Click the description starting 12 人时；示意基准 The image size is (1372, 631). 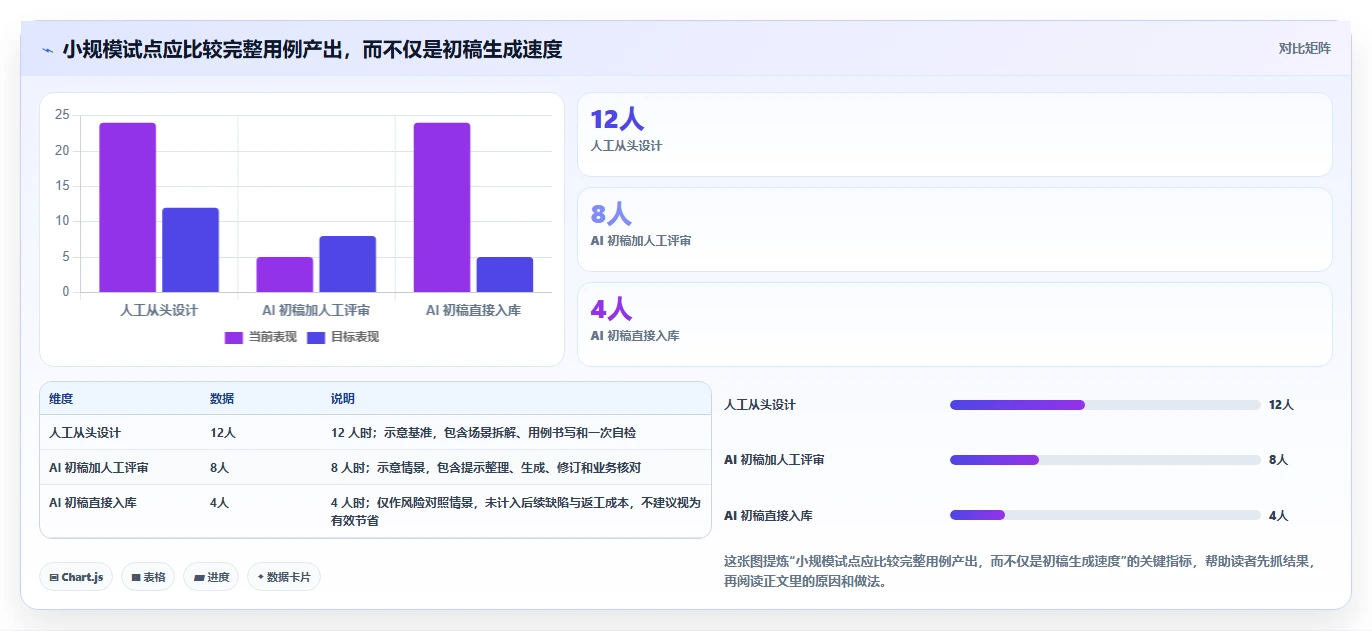(484, 433)
